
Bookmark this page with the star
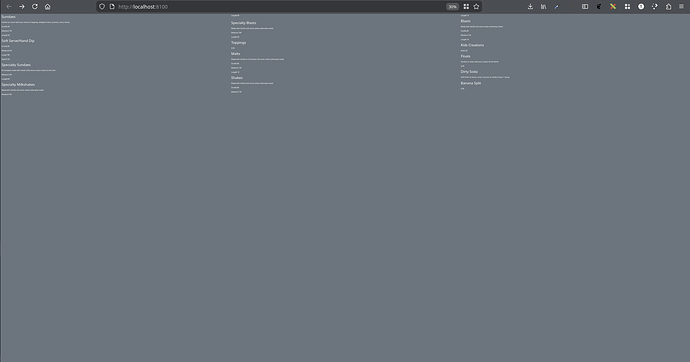476,7
